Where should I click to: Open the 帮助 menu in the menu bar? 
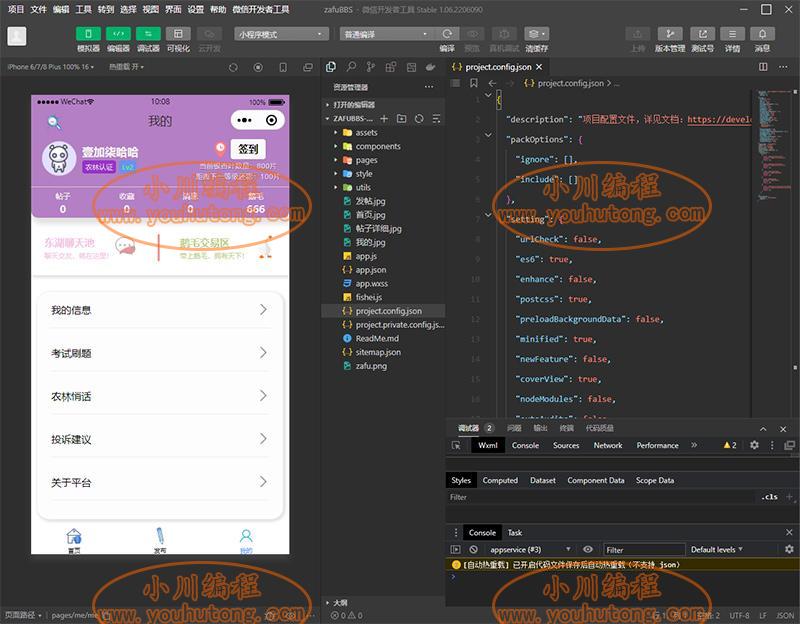coord(218,9)
